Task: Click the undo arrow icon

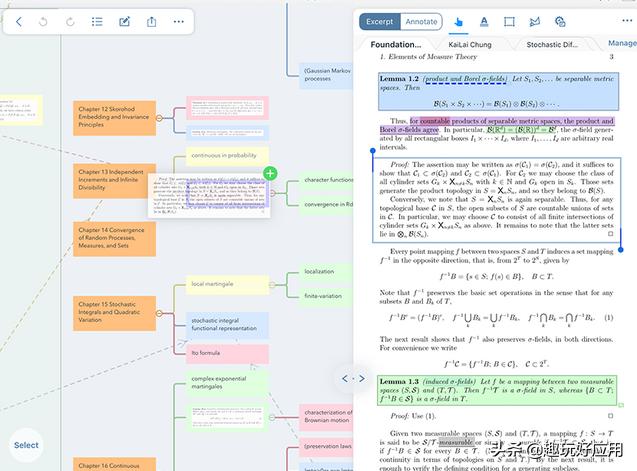Action: pyautogui.click(x=43, y=22)
